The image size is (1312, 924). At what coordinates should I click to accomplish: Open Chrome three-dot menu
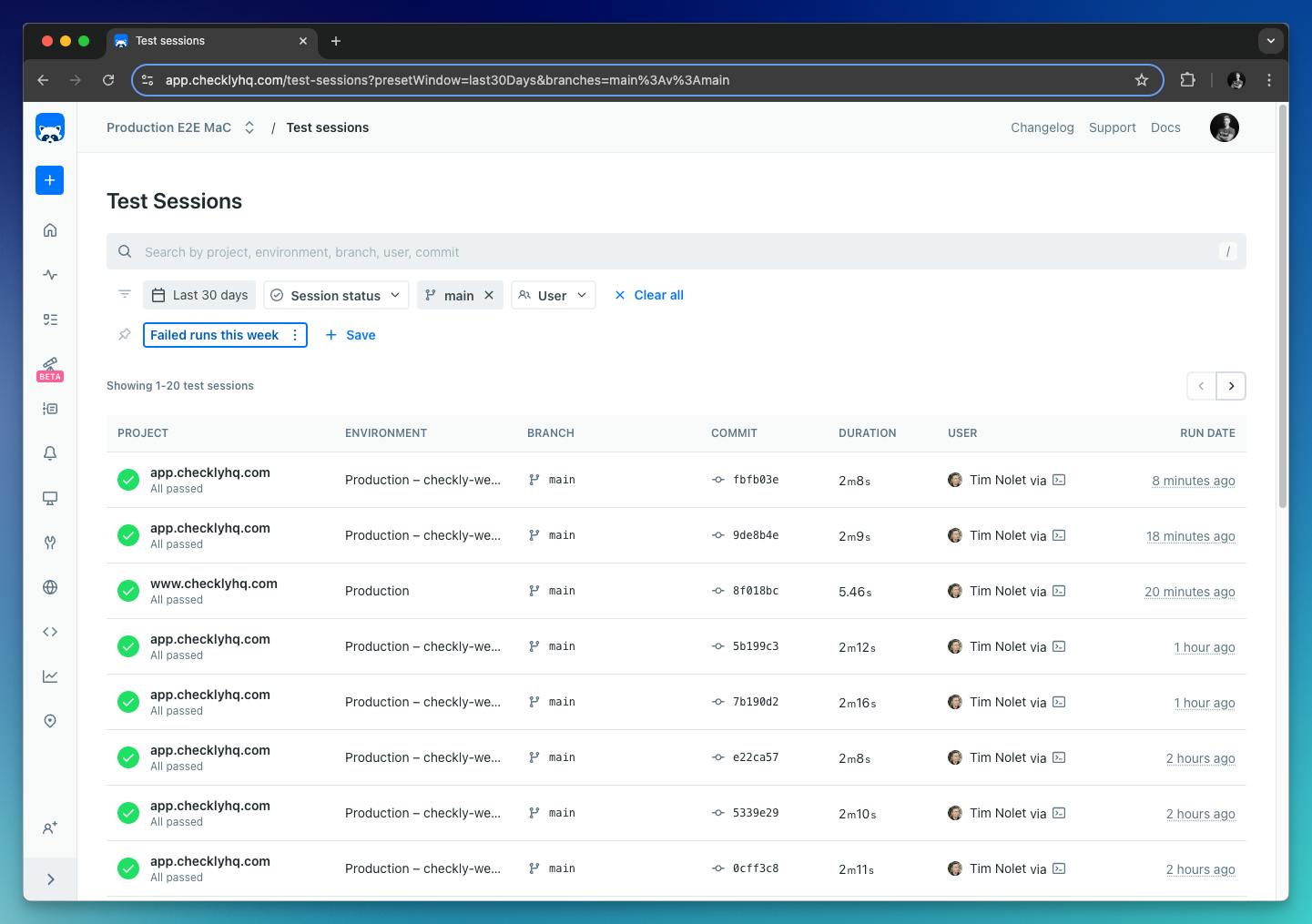point(1269,80)
